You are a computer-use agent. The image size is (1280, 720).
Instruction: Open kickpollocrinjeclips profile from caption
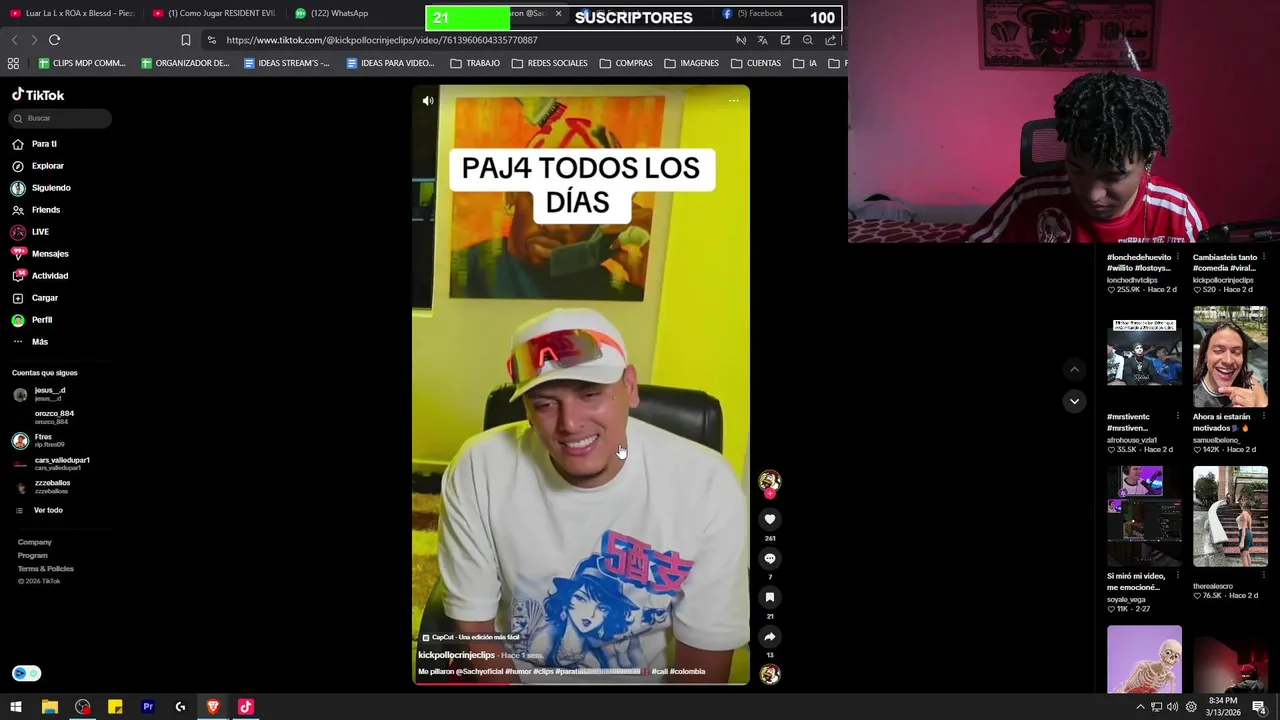point(456,655)
